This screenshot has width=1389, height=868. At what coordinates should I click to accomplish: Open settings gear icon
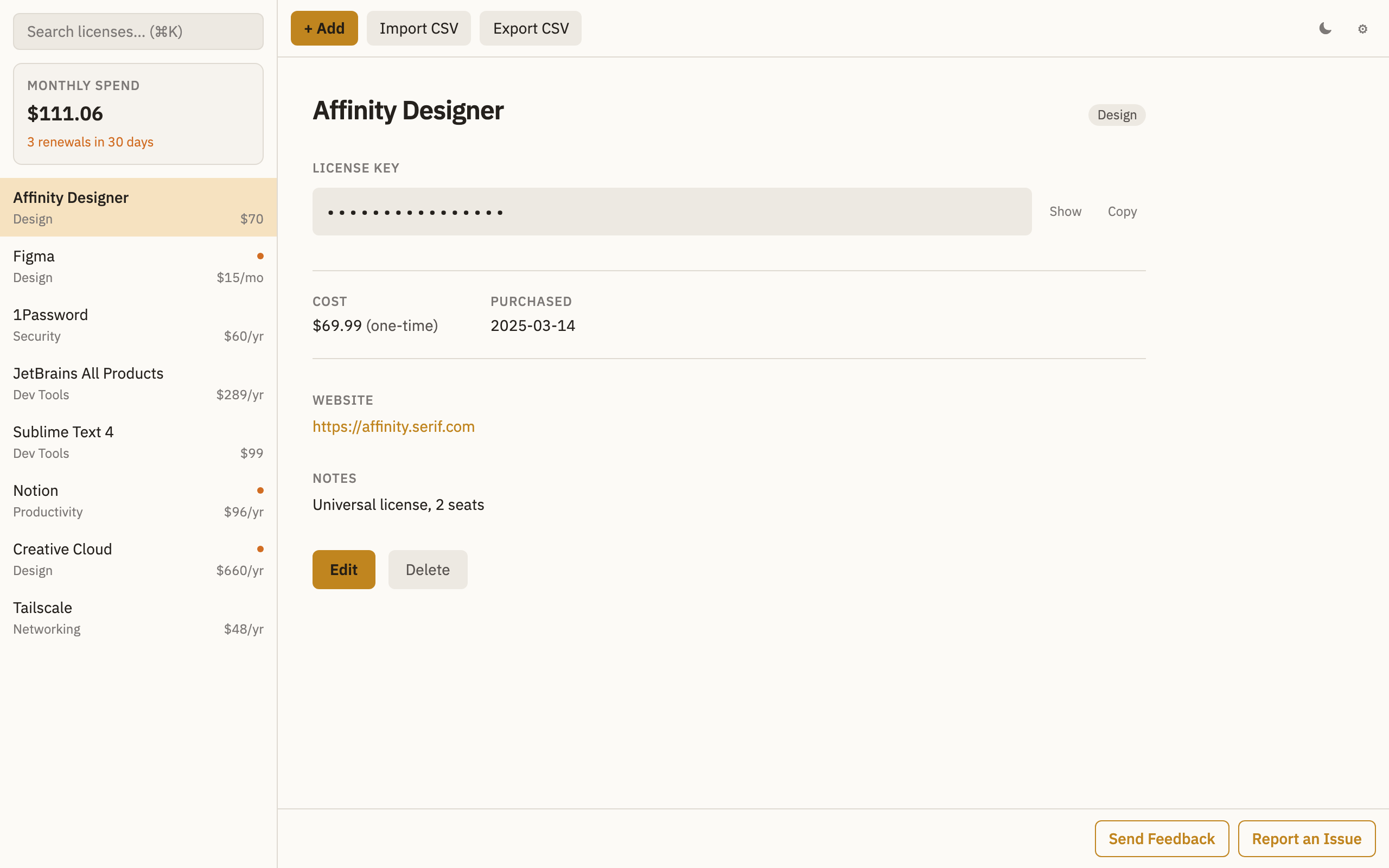pos(1362,29)
